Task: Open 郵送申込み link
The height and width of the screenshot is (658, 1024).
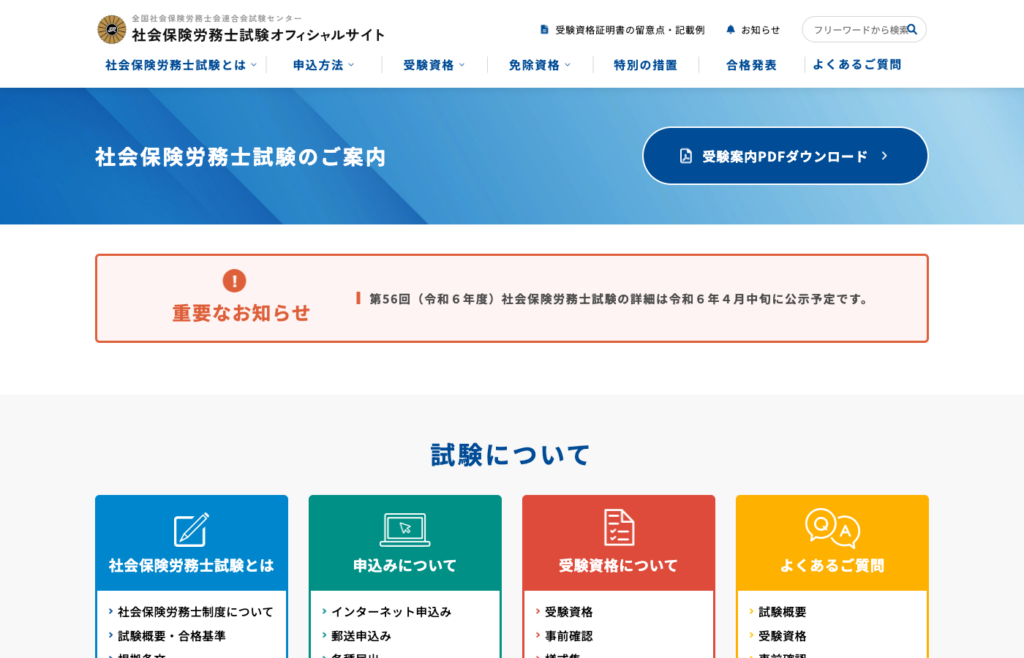Action: pos(361,636)
